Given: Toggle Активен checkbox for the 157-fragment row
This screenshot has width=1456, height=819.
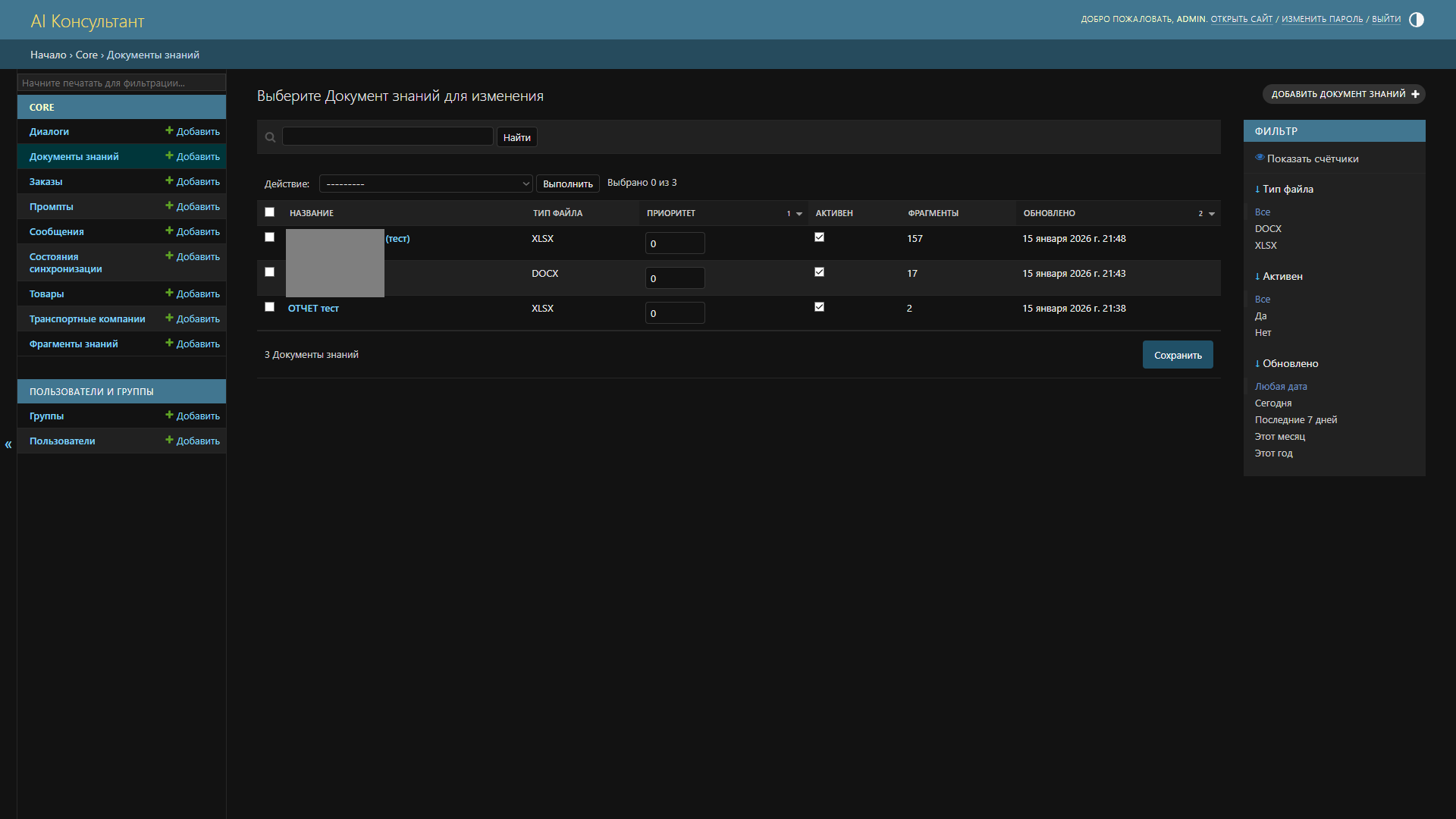Looking at the screenshot, I should click(819, 237).
